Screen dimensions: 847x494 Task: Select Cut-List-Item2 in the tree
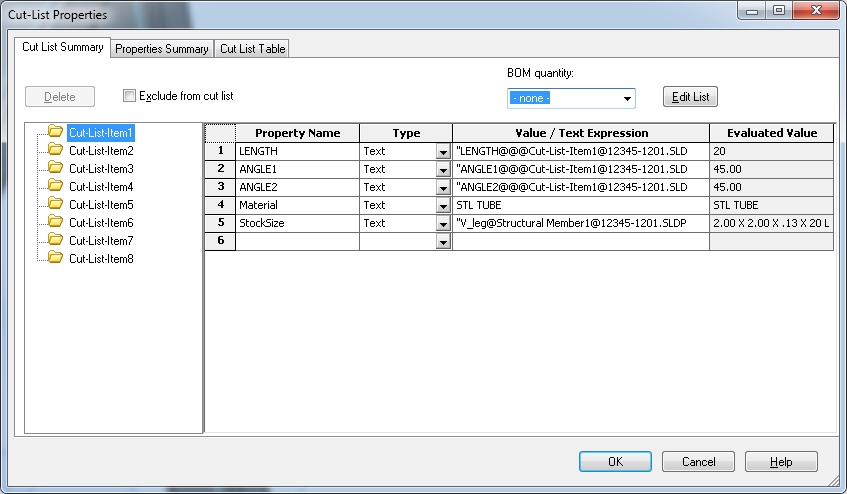pos(101,151)
